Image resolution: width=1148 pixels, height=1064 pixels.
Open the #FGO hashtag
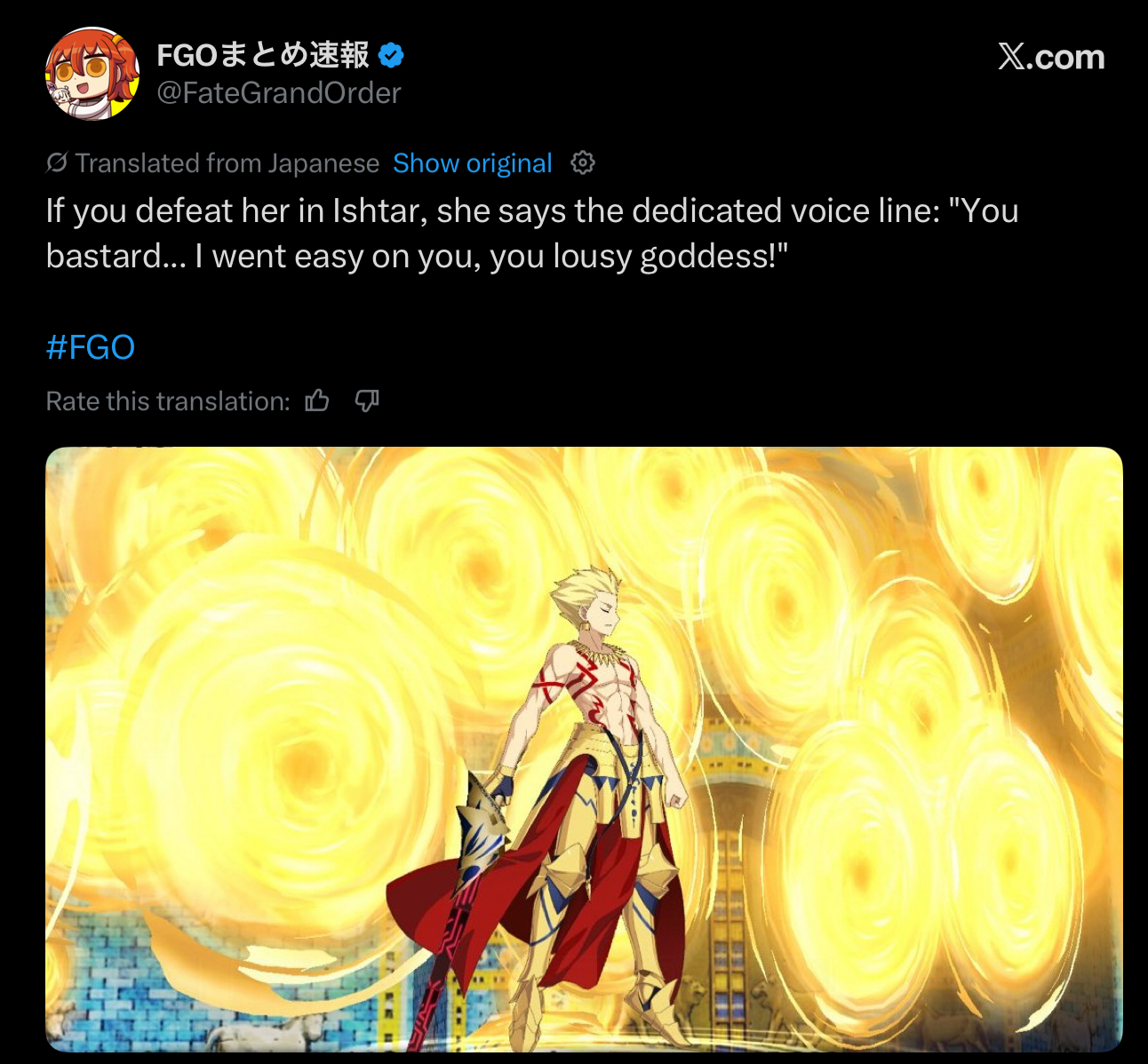91,347
